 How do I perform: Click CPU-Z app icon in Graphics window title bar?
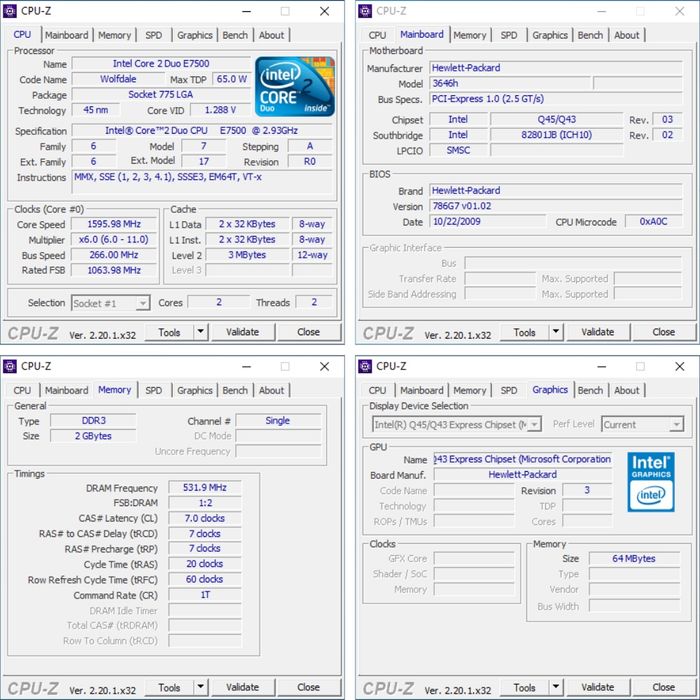click(365, 367)
